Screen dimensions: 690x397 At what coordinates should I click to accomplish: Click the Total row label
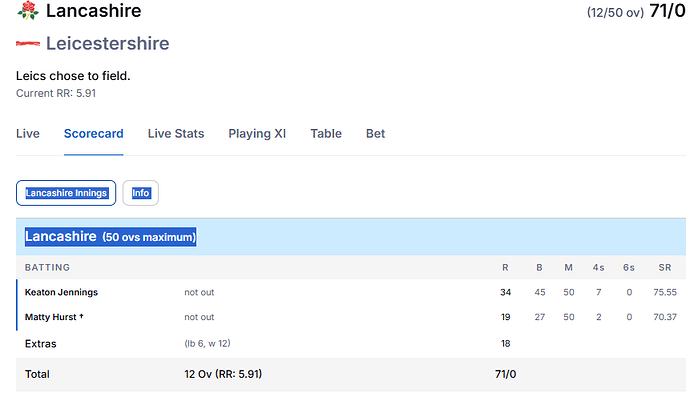(37, 374)
